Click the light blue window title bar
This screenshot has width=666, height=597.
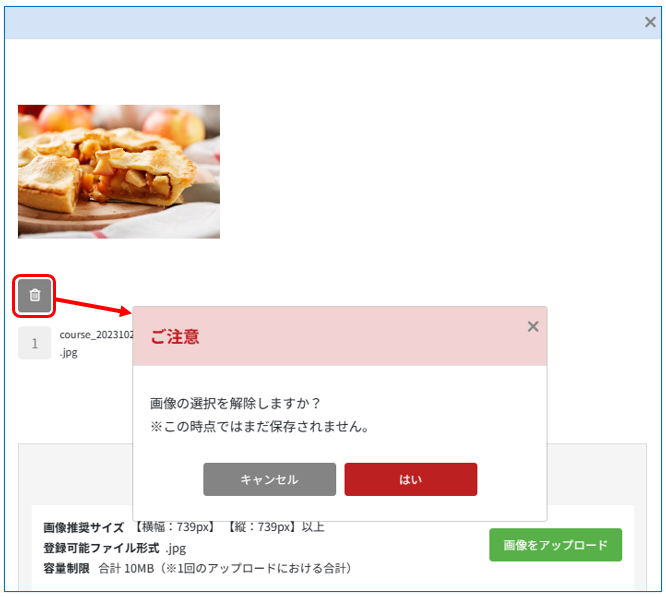coord(323,23)
